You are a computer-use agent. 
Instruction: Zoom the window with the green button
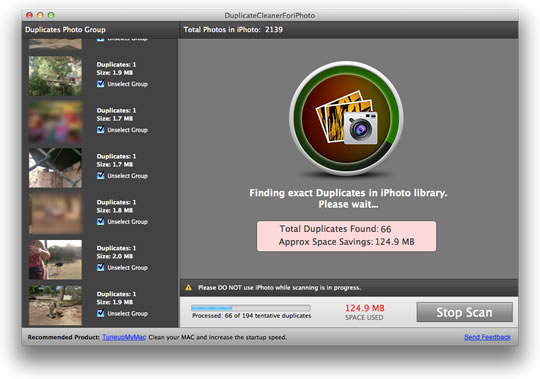click(51, 15)
